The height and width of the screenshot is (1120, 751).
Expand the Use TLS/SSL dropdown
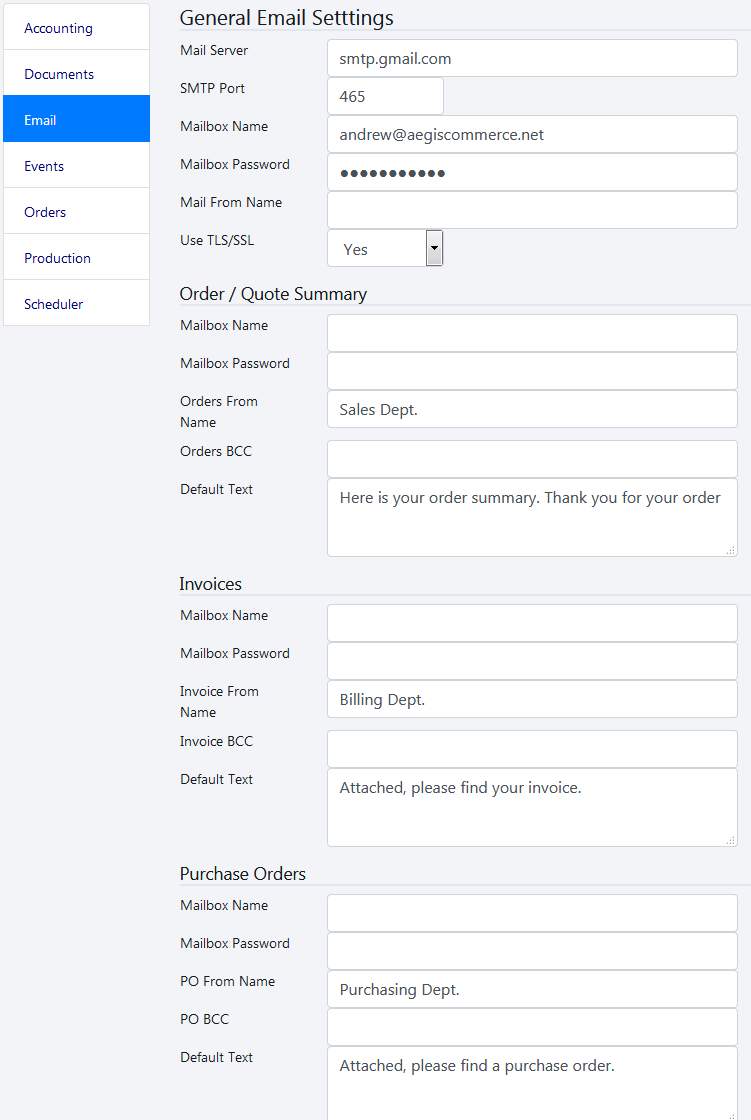click(385, 249)
